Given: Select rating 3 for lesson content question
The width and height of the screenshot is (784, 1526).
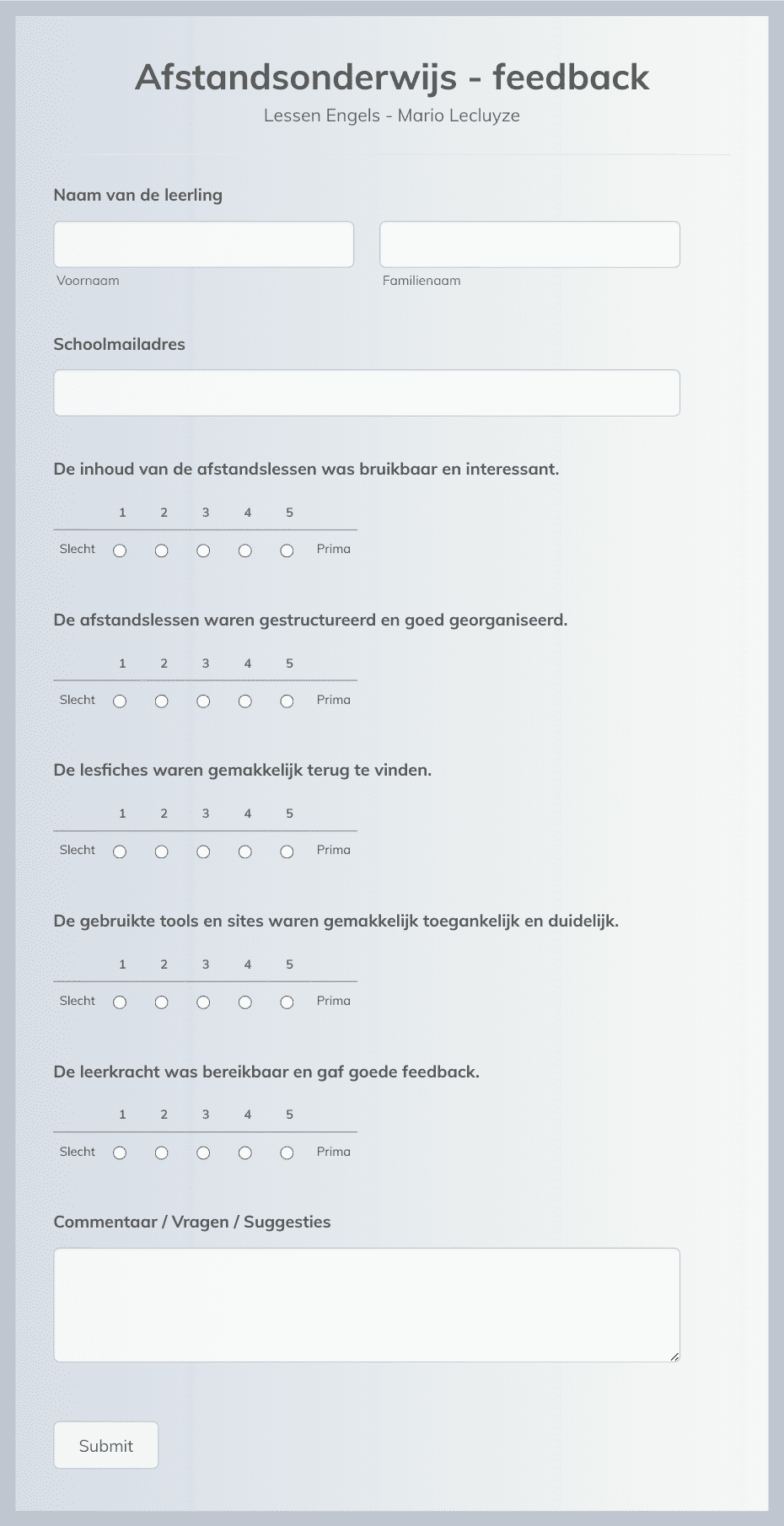Looking at the screenshot, I should [x=203, y=551].
